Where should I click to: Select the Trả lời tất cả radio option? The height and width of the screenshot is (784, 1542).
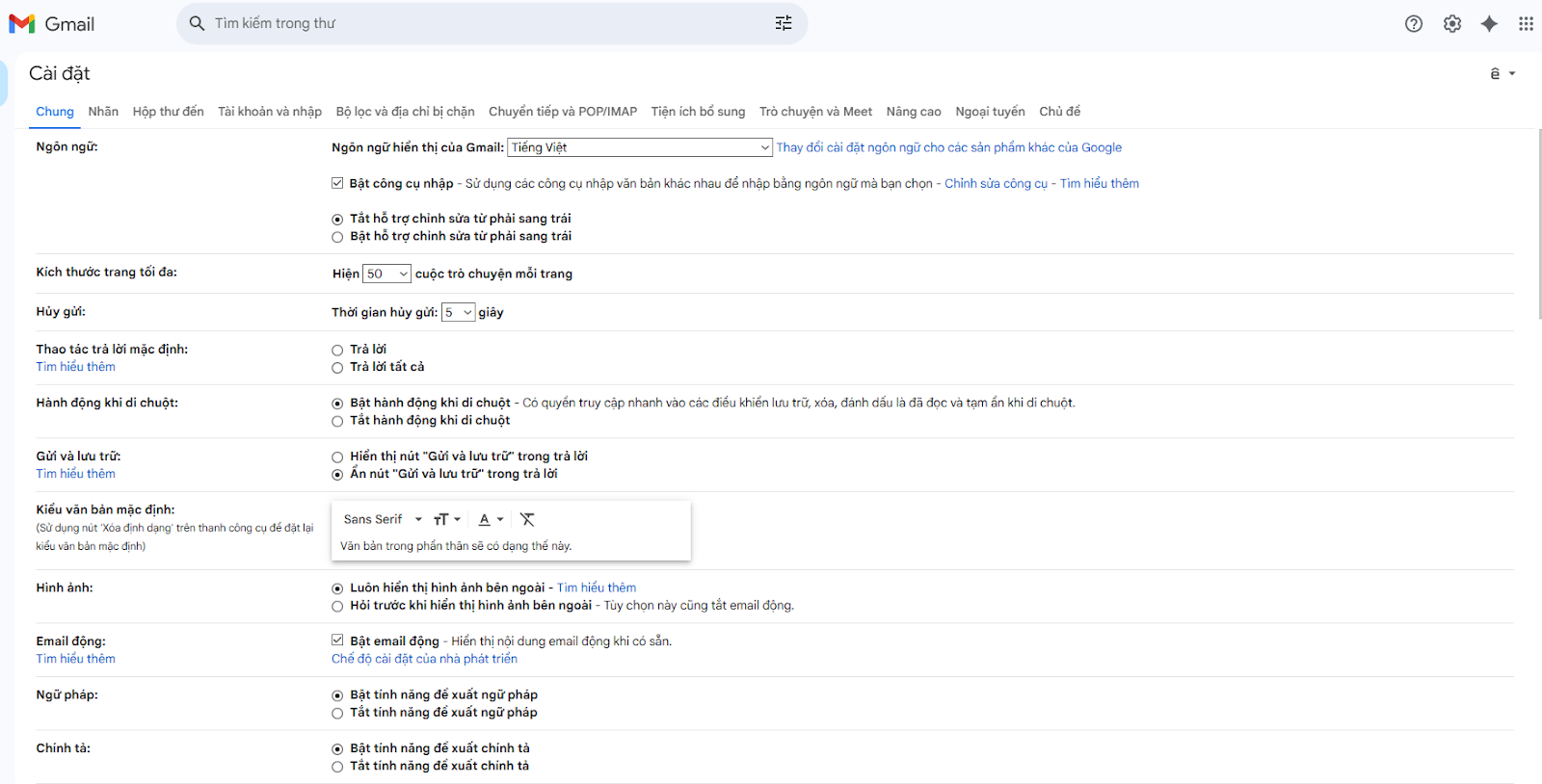337,368
